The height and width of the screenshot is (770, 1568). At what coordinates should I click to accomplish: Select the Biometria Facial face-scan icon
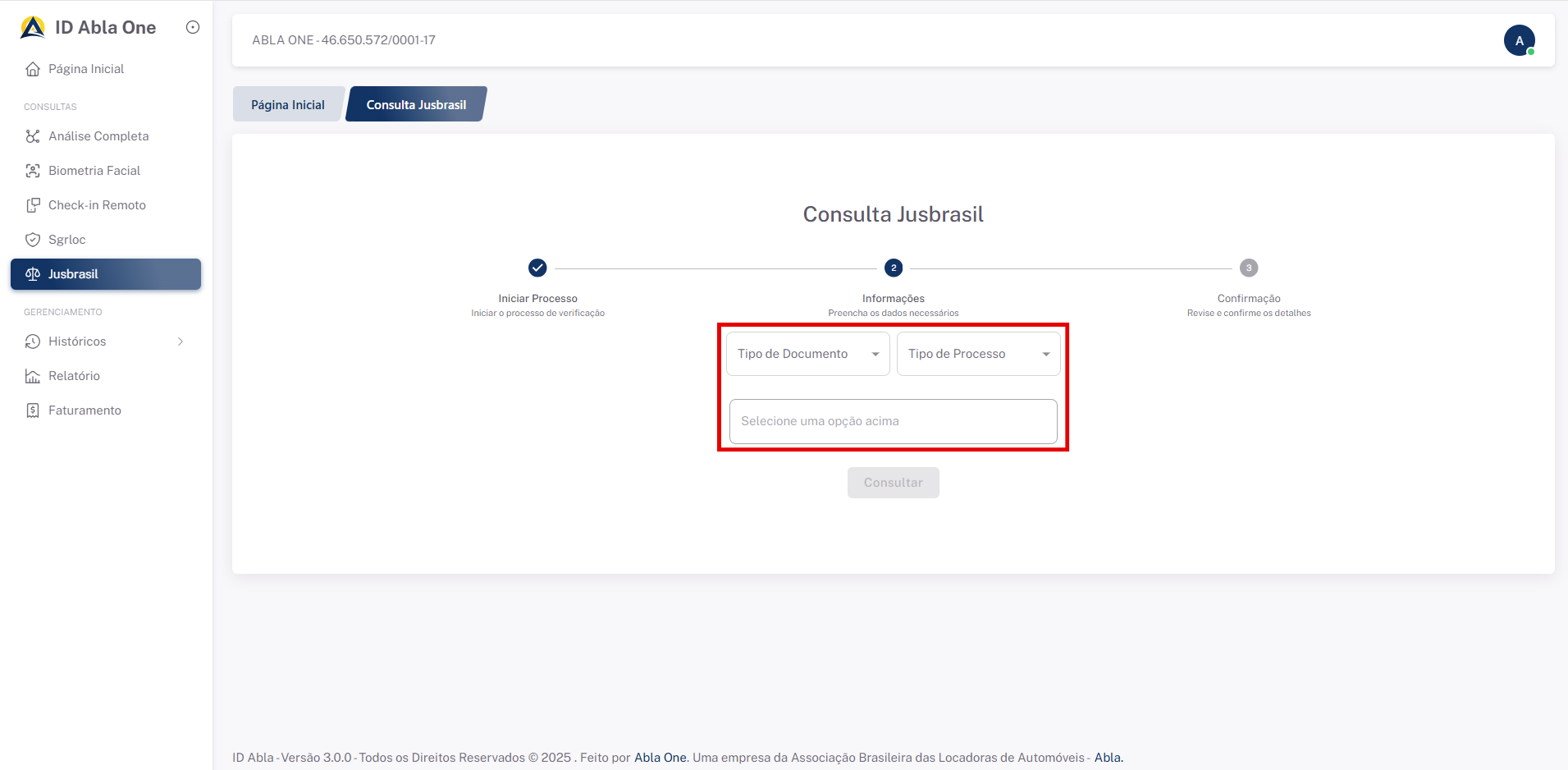click(33, 171)
